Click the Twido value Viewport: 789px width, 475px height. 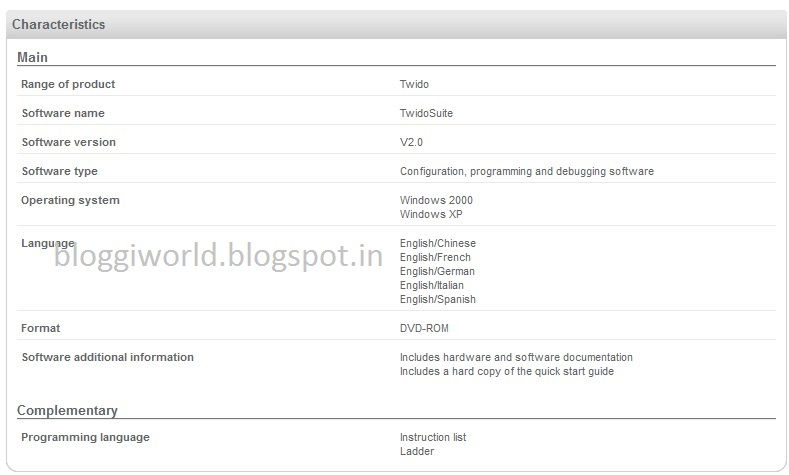[414, 84]
